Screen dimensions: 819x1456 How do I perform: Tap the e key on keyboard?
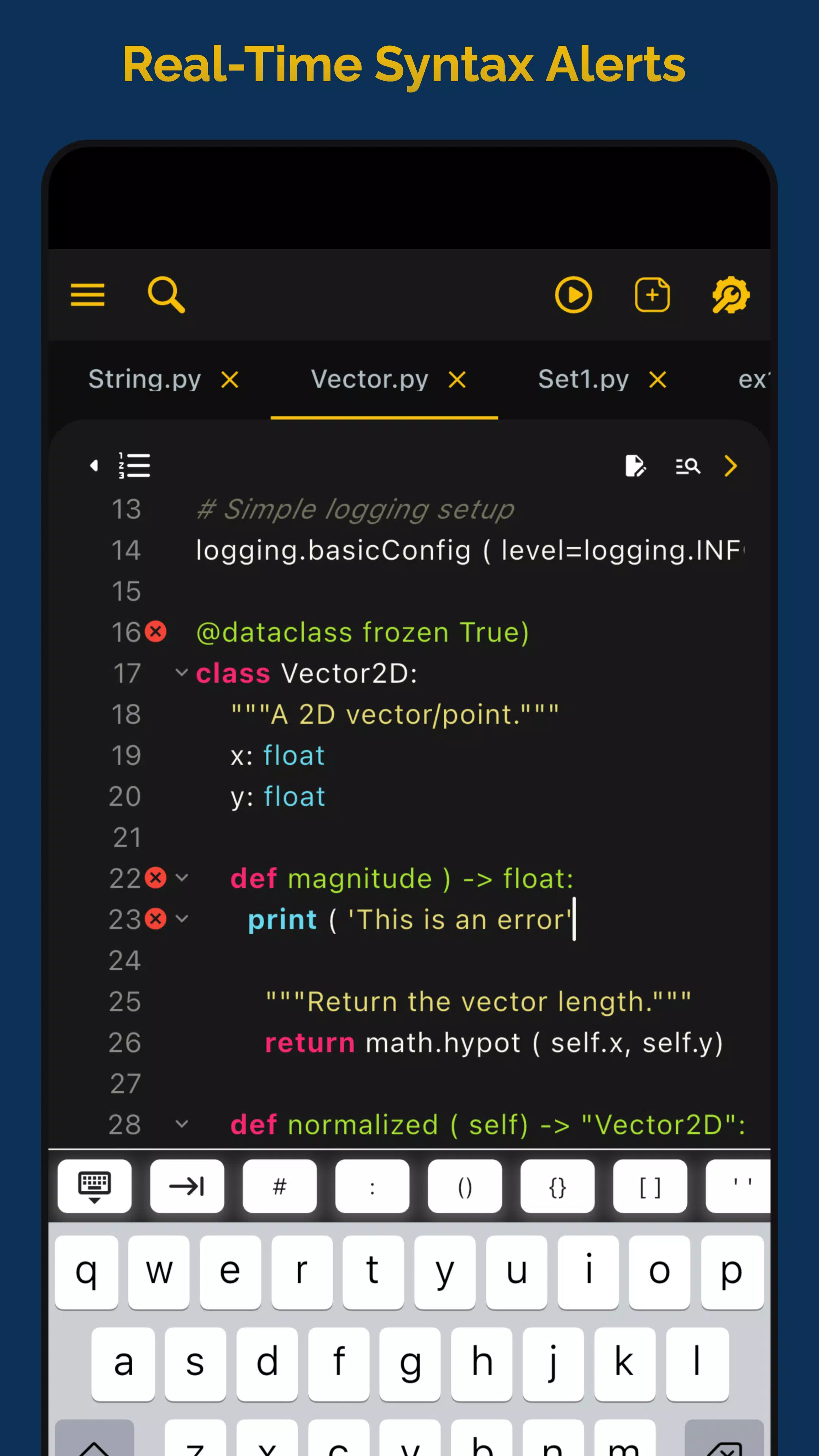tap(230, 1272)
